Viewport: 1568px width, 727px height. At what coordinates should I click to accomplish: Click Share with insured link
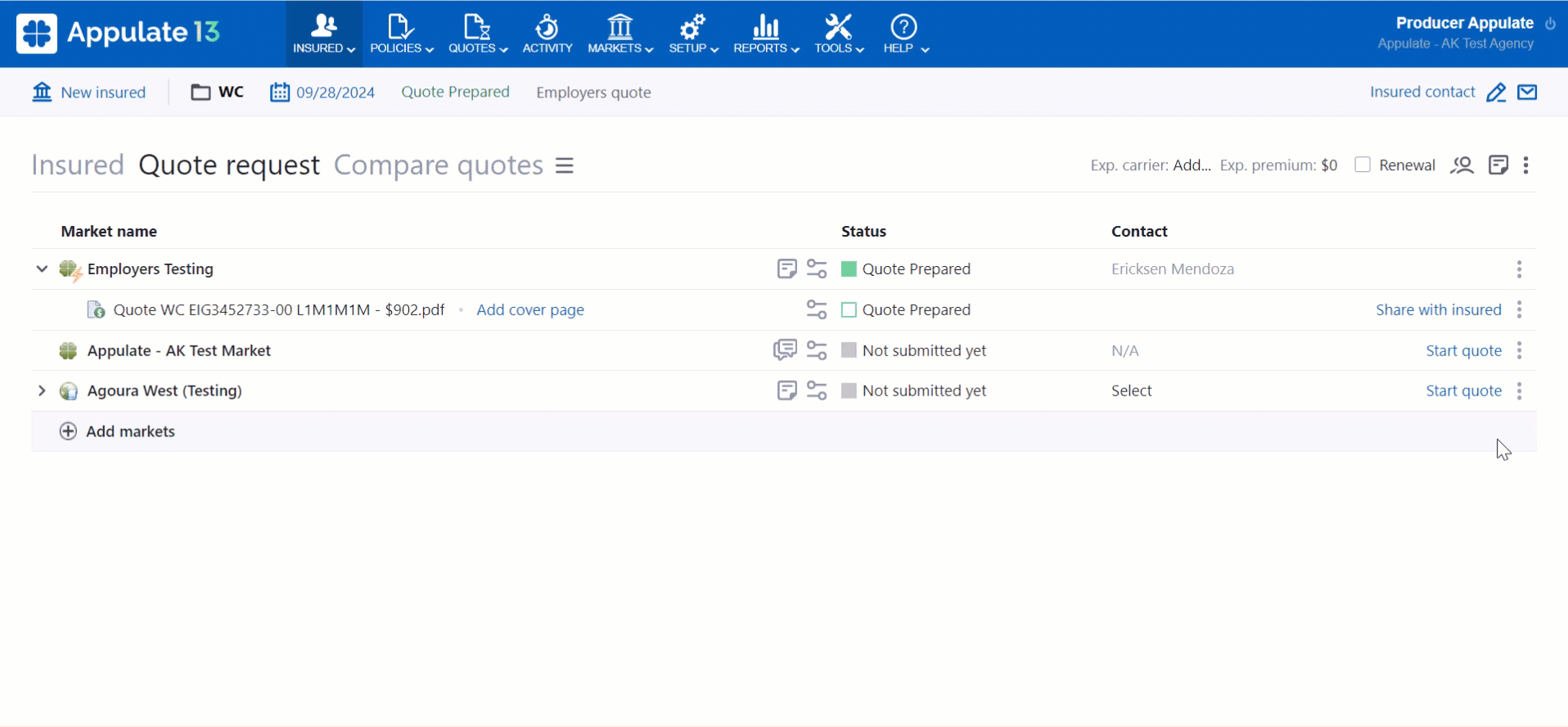point(1438,310)
